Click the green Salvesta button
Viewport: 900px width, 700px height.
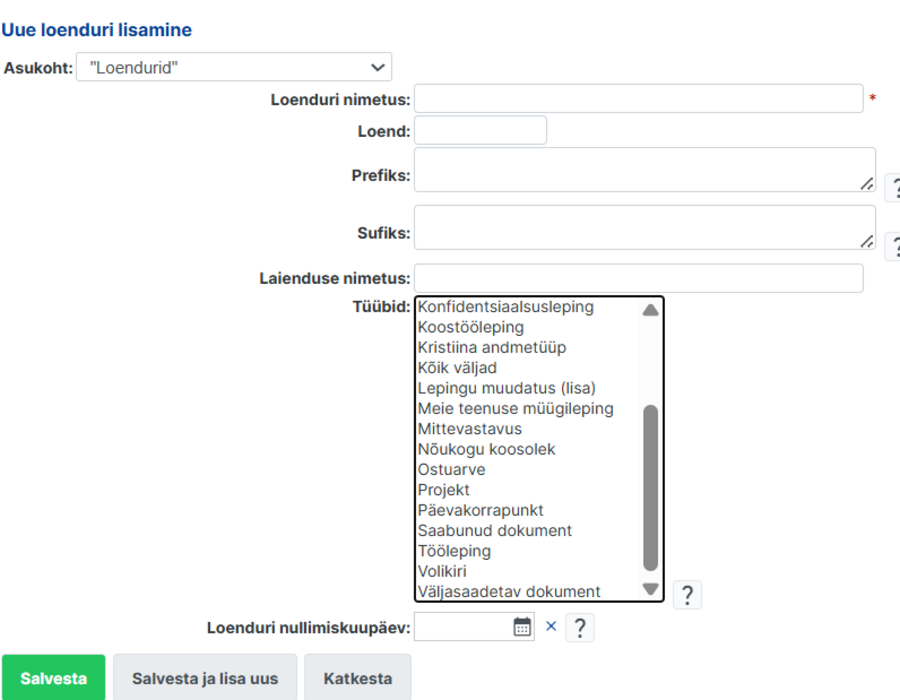pyautogui.click(x=53, y=678)
